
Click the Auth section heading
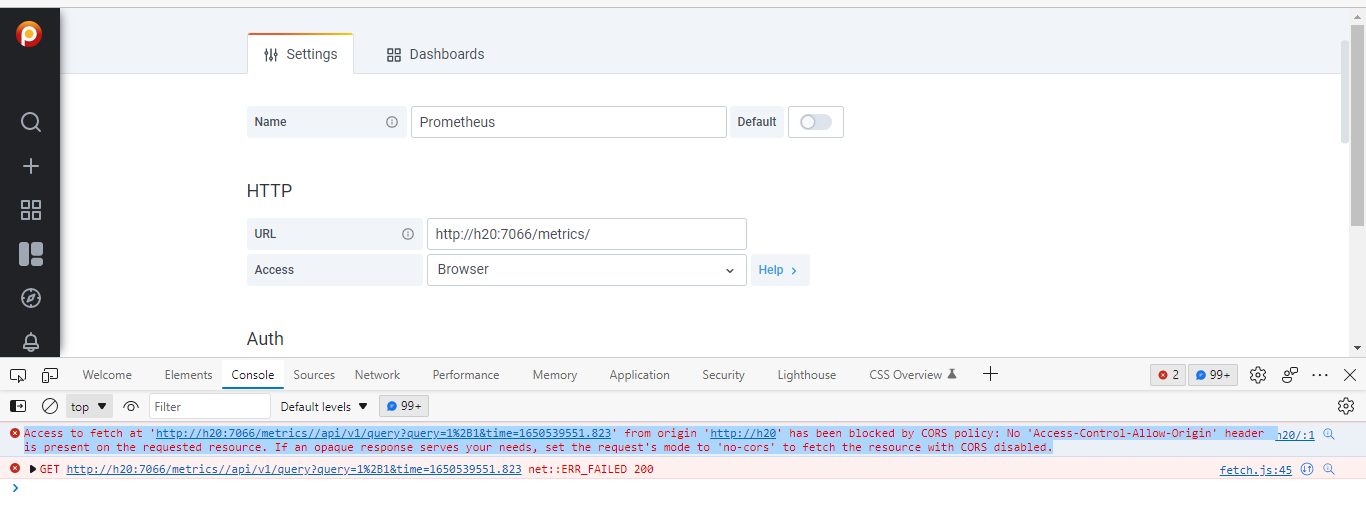tap(265, 339)
